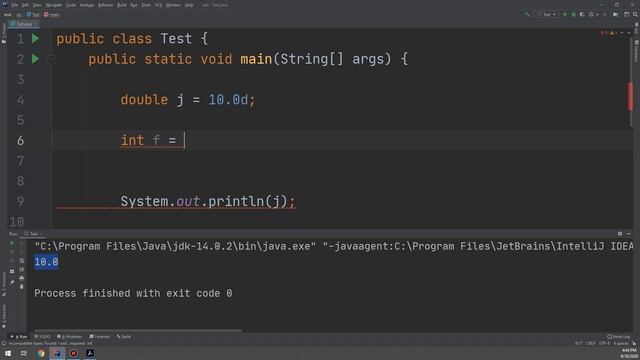Jump to the red error stripe mark
This screenshot has width=640, height=360.
click(x=631, y=96)
